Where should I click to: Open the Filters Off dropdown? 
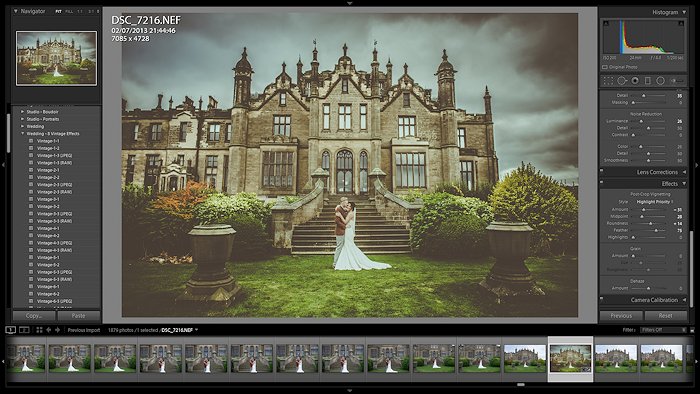(663, 330)
